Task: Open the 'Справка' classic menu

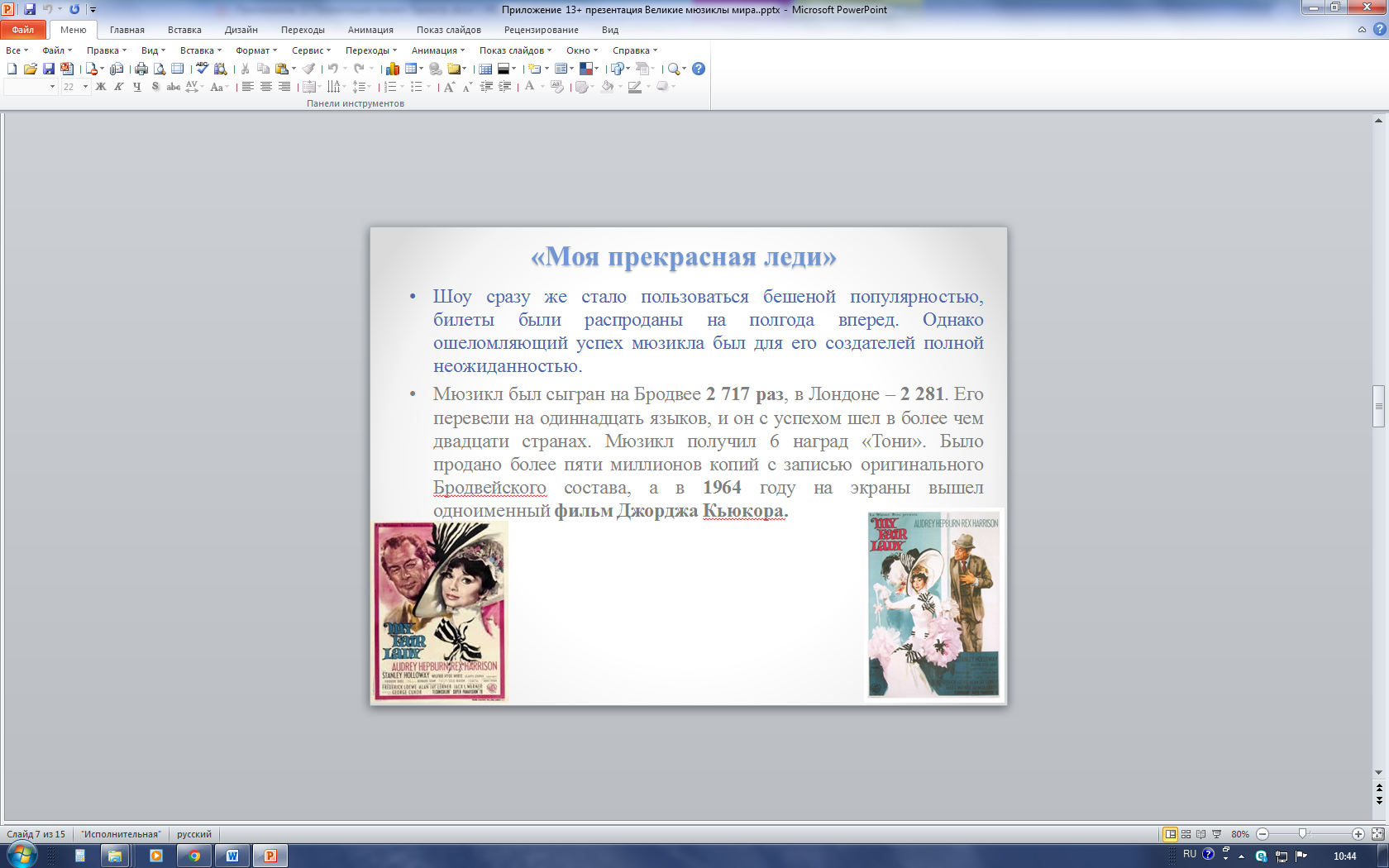Action: (635, 50)
